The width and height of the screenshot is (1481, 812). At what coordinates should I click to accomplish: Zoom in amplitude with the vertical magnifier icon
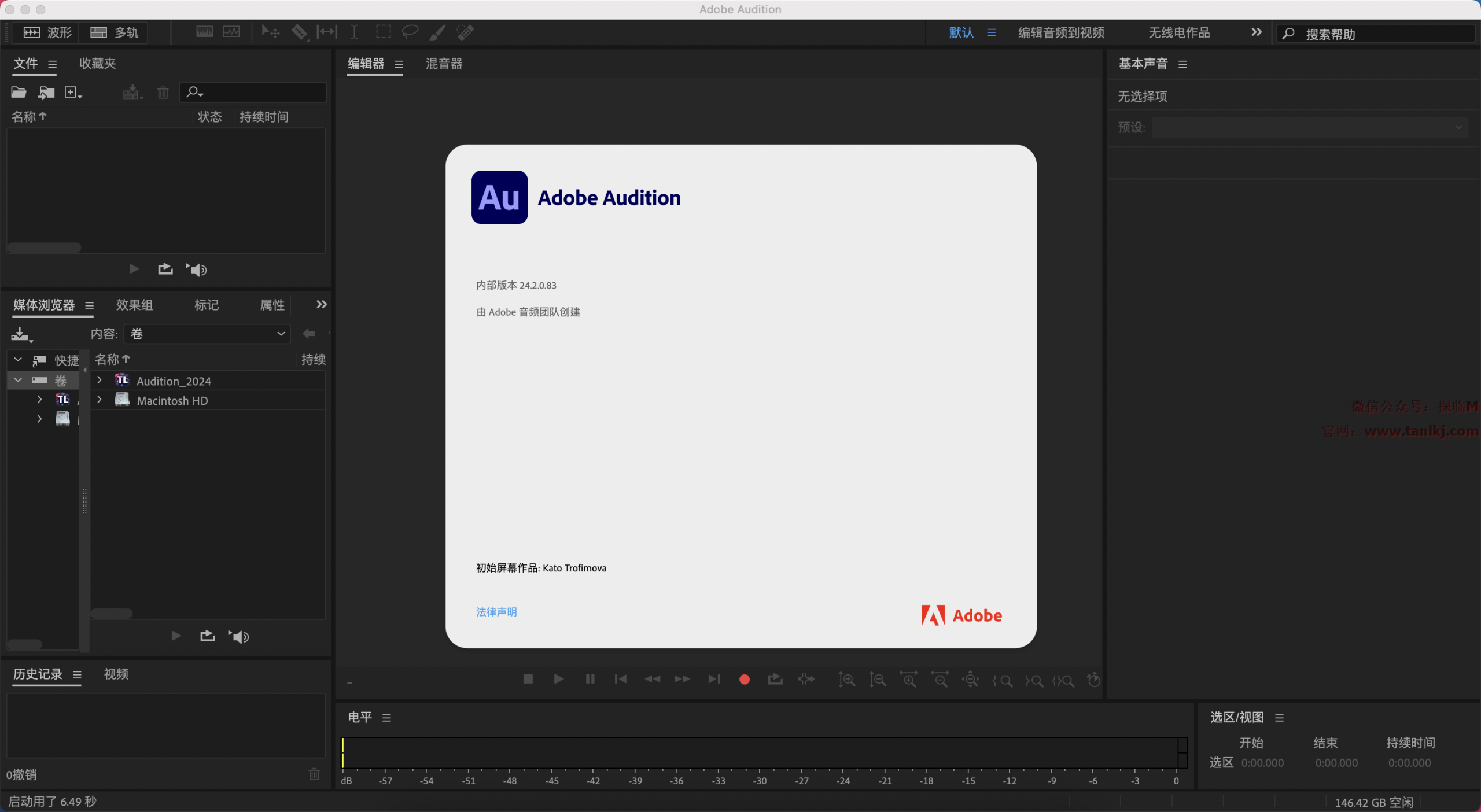point(846,680)
